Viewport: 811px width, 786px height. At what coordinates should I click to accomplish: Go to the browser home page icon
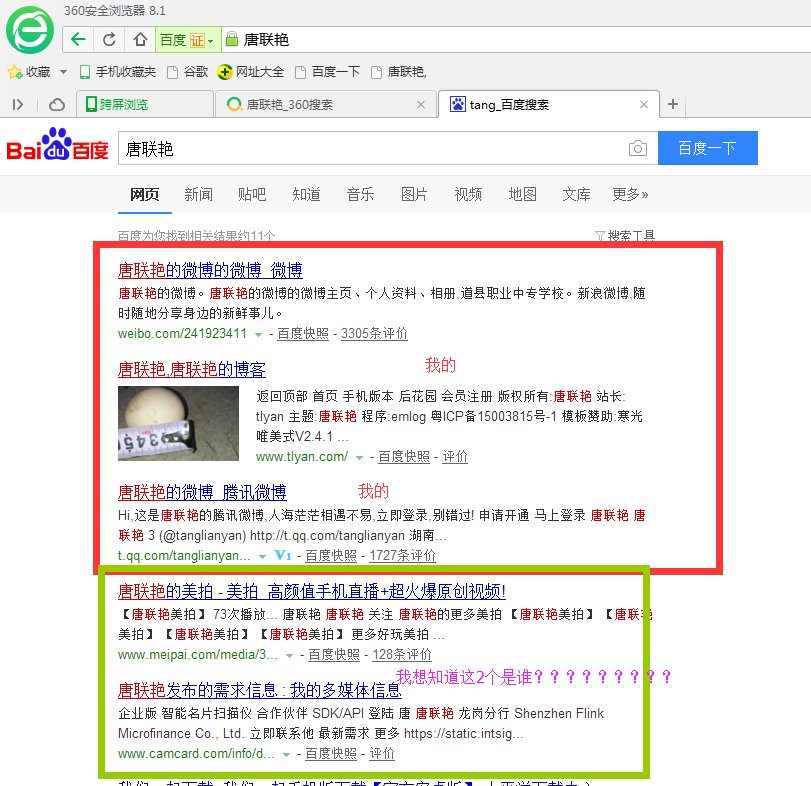140,39
